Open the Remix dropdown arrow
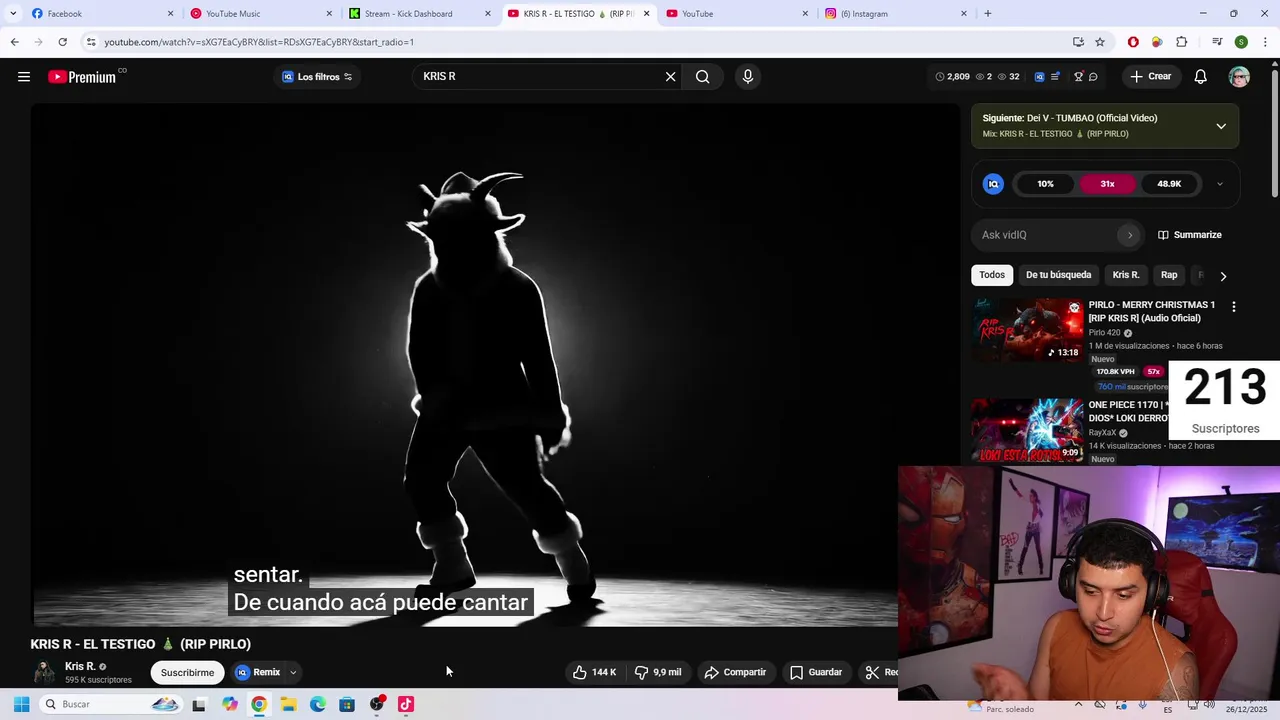Image resolution: width=1280 pixels, height=720 pixels. (293, 673)
